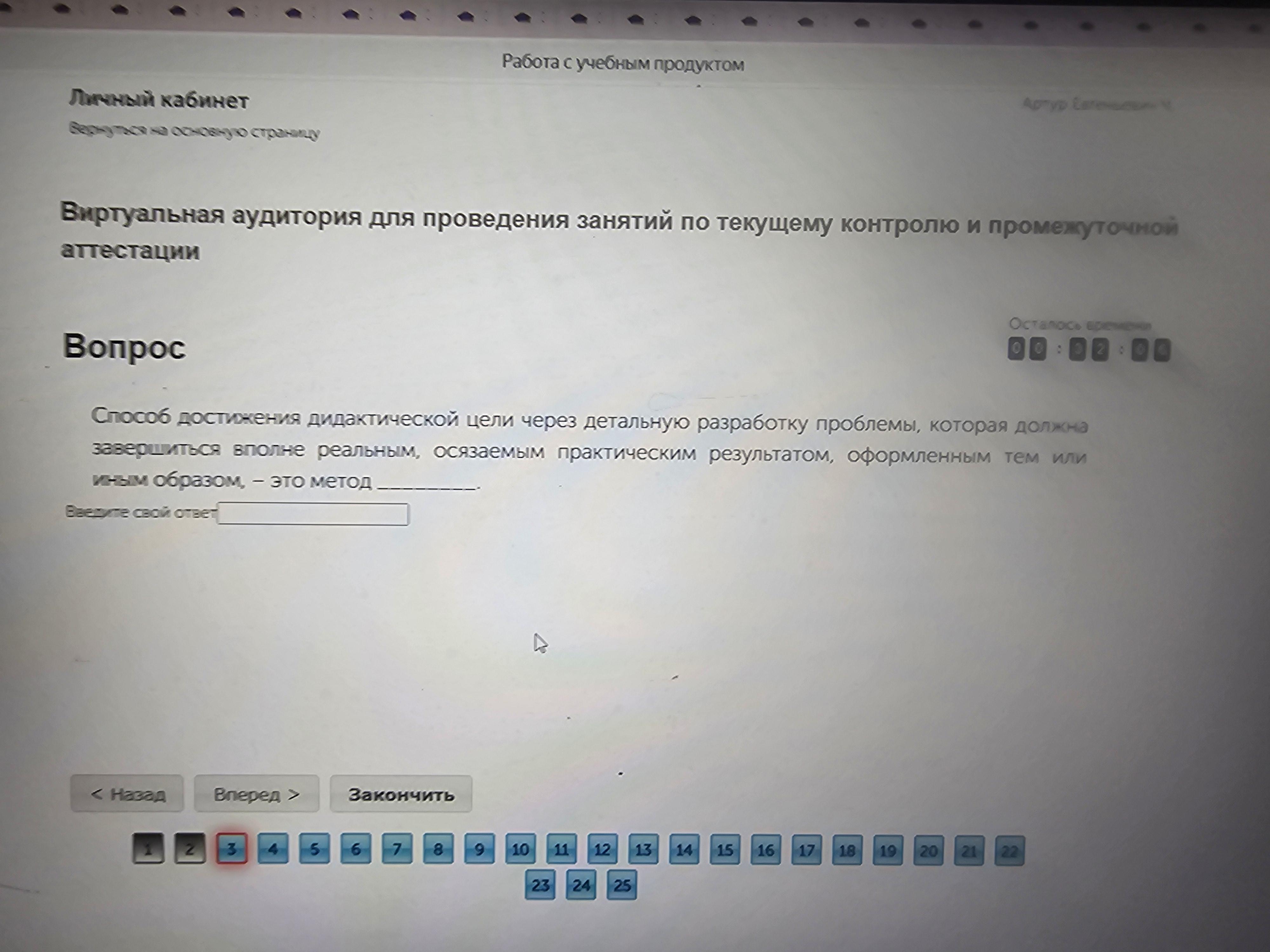The image size is (1270, 952).
Task: Click the remaining time countdown timer
Action: click(1089, 349)
